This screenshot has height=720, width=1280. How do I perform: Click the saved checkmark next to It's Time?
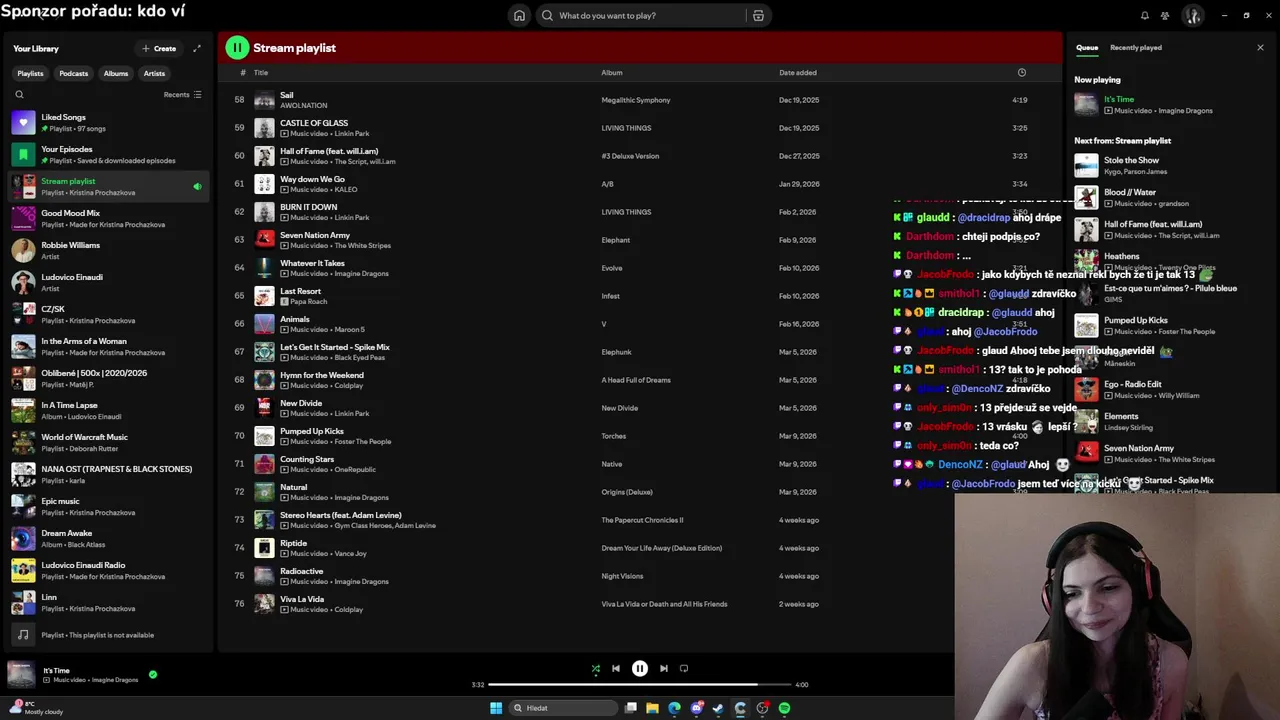[153, 674]
